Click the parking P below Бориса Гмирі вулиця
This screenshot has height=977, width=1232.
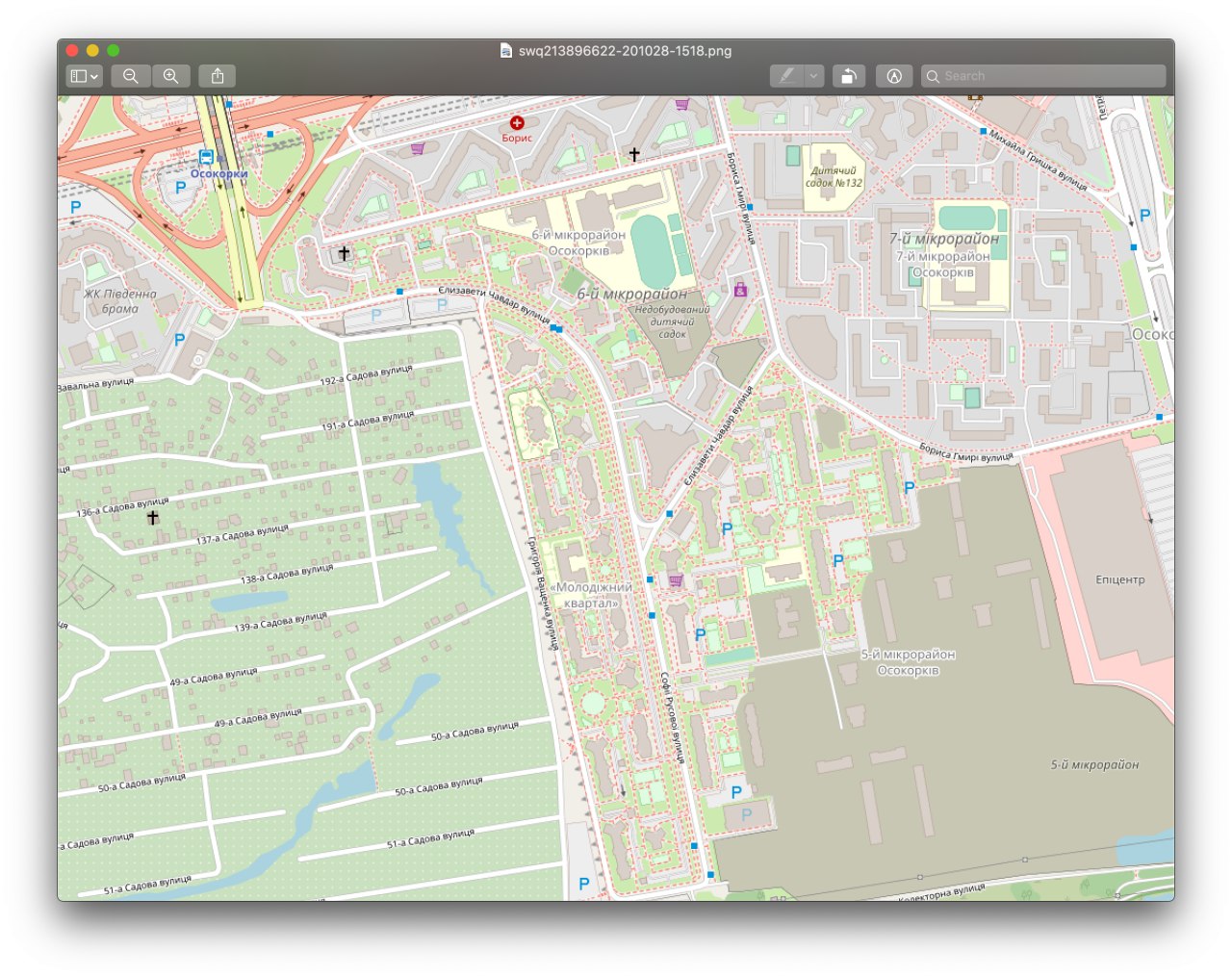coord(910,487)
